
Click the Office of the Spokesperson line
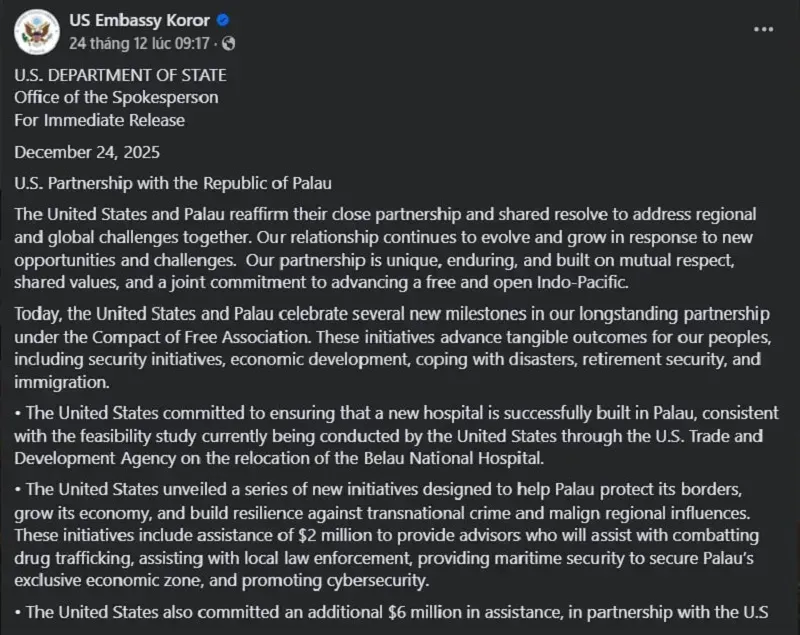coord(116,97)
